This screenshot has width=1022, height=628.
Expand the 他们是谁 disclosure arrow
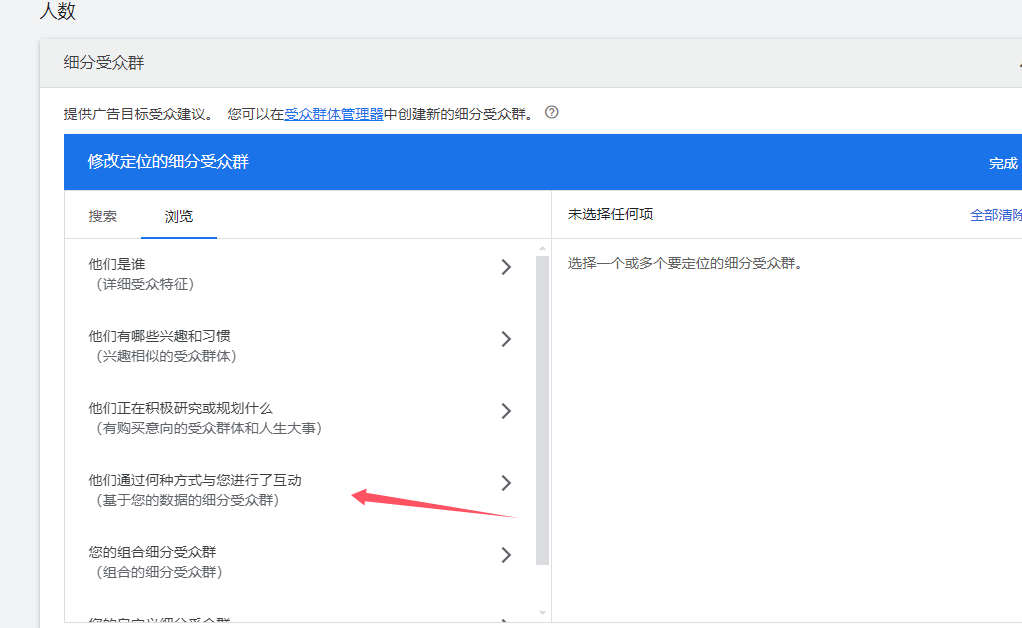coord(506,267)
